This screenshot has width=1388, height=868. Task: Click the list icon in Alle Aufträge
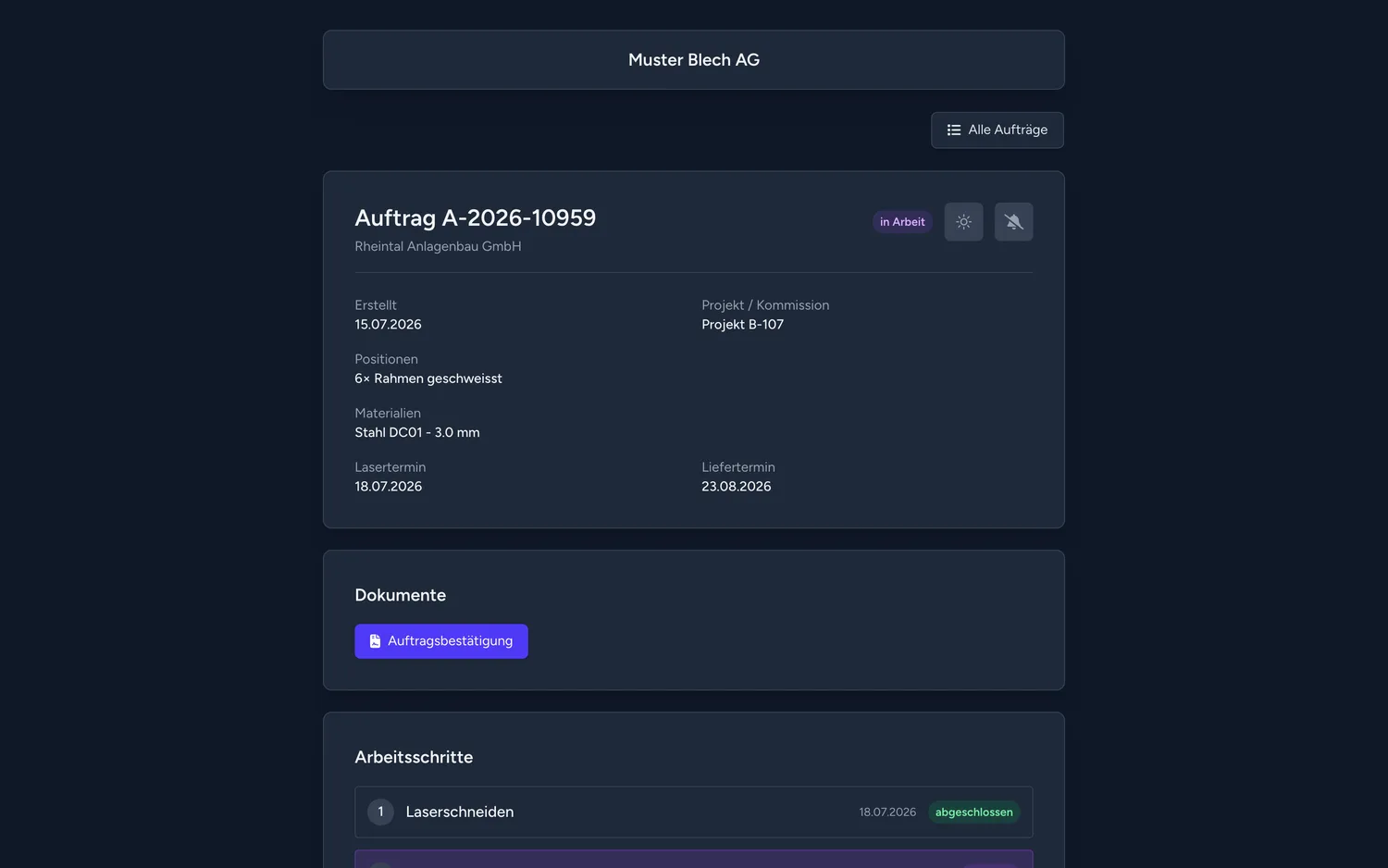pos(953,130)
